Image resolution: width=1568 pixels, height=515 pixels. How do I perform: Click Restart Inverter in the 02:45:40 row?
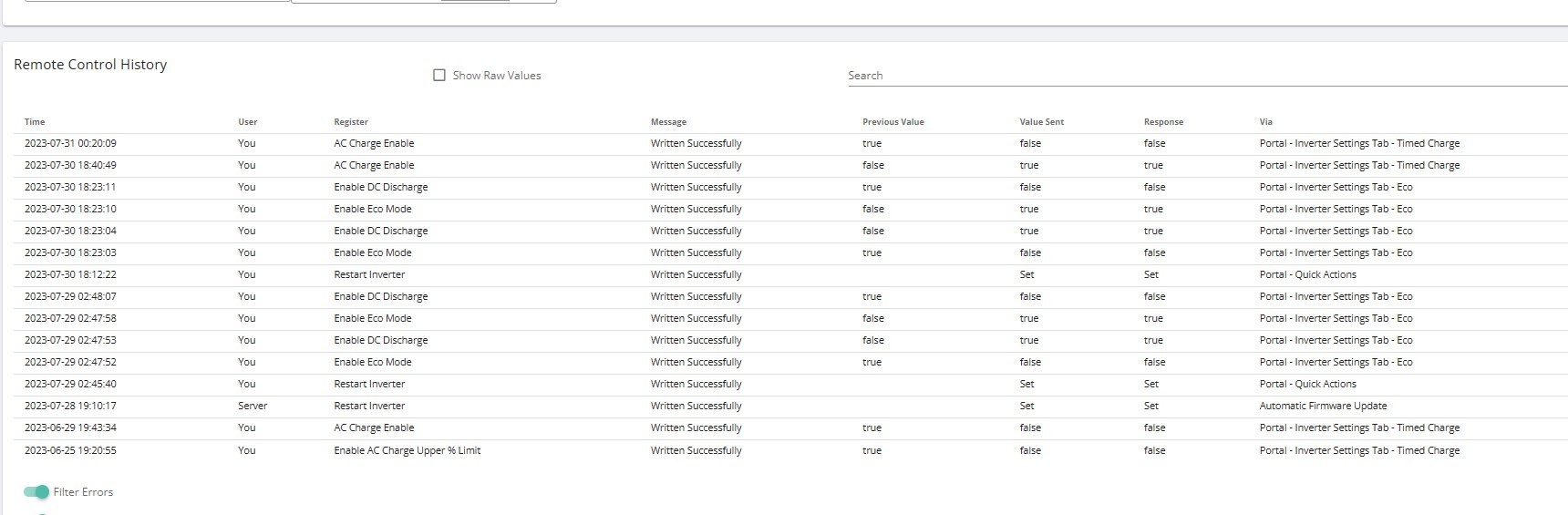(369, 385)
